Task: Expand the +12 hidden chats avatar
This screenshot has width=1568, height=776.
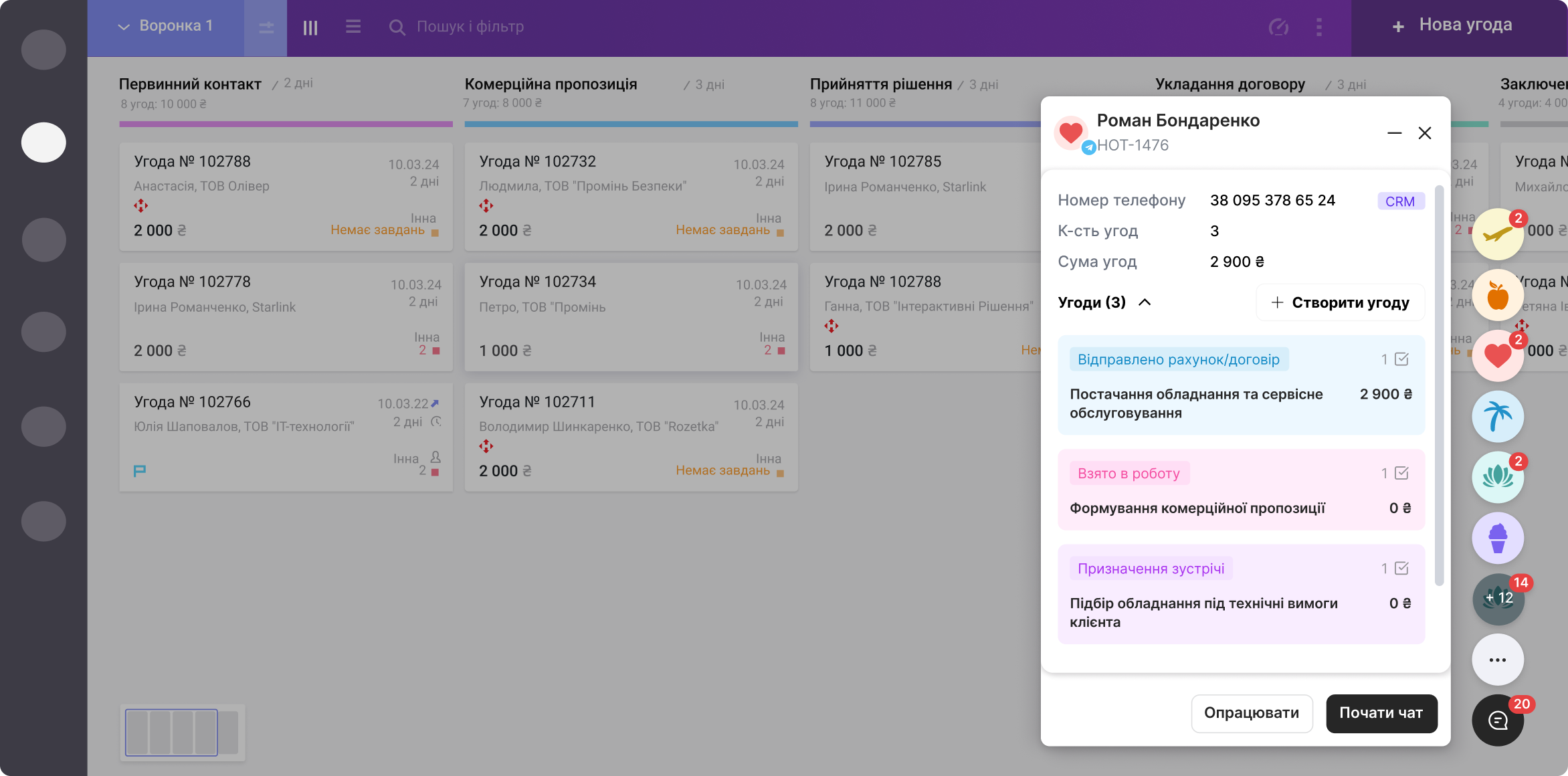Action: click(x=1497, y=599)
